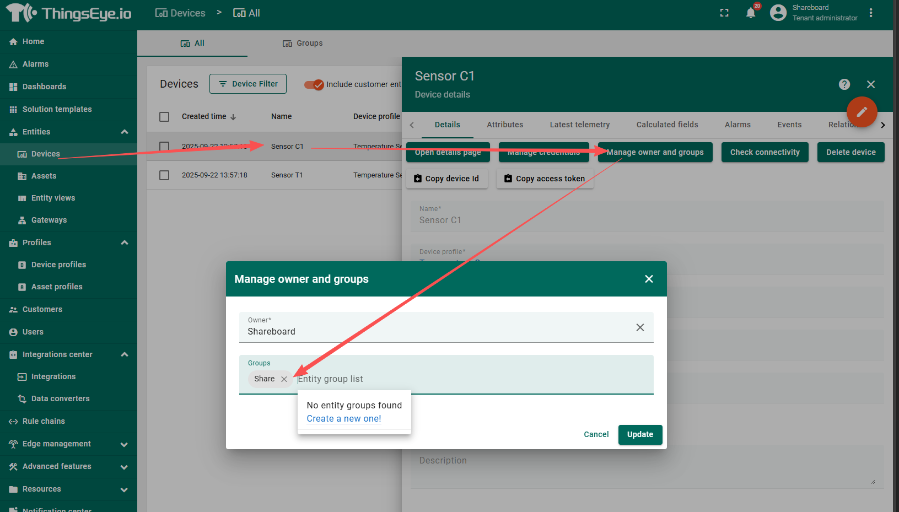Open help icon in device details
Viewport: 899px width, 512px height.
tap(845, 85)
